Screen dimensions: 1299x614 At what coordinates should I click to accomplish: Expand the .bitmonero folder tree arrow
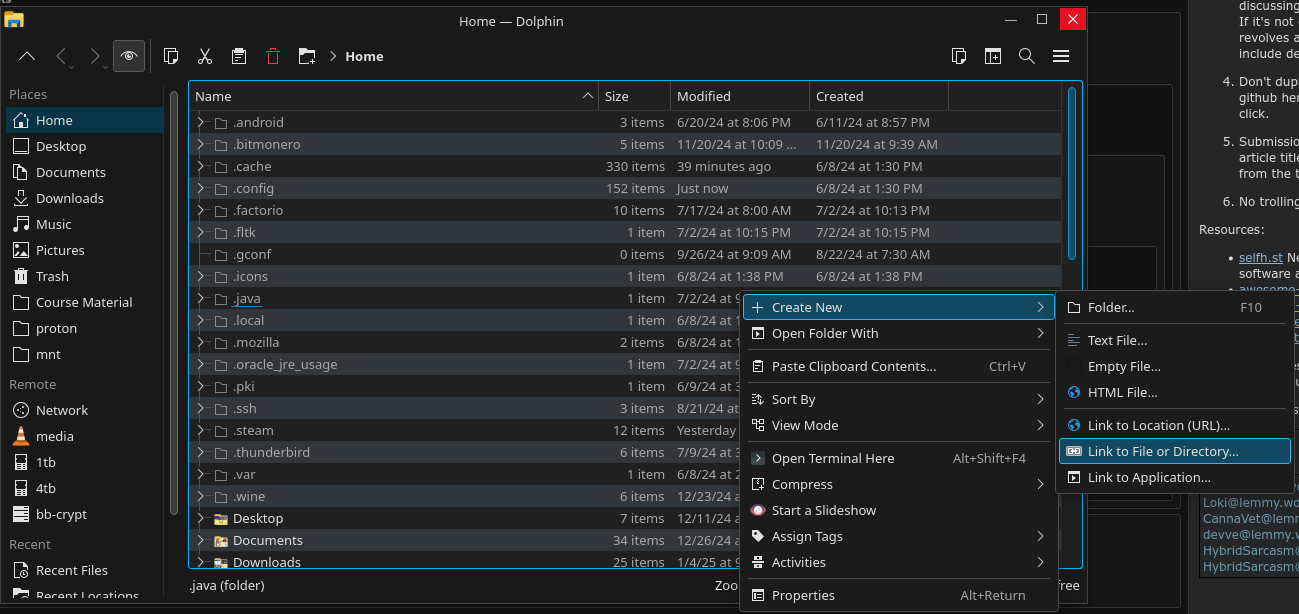200,144
